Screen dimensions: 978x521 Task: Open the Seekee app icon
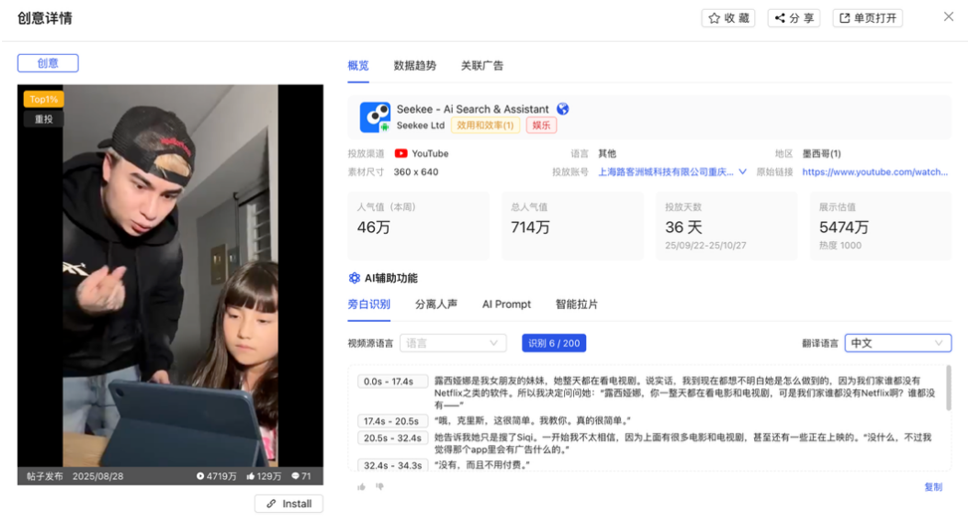point(375,117)
